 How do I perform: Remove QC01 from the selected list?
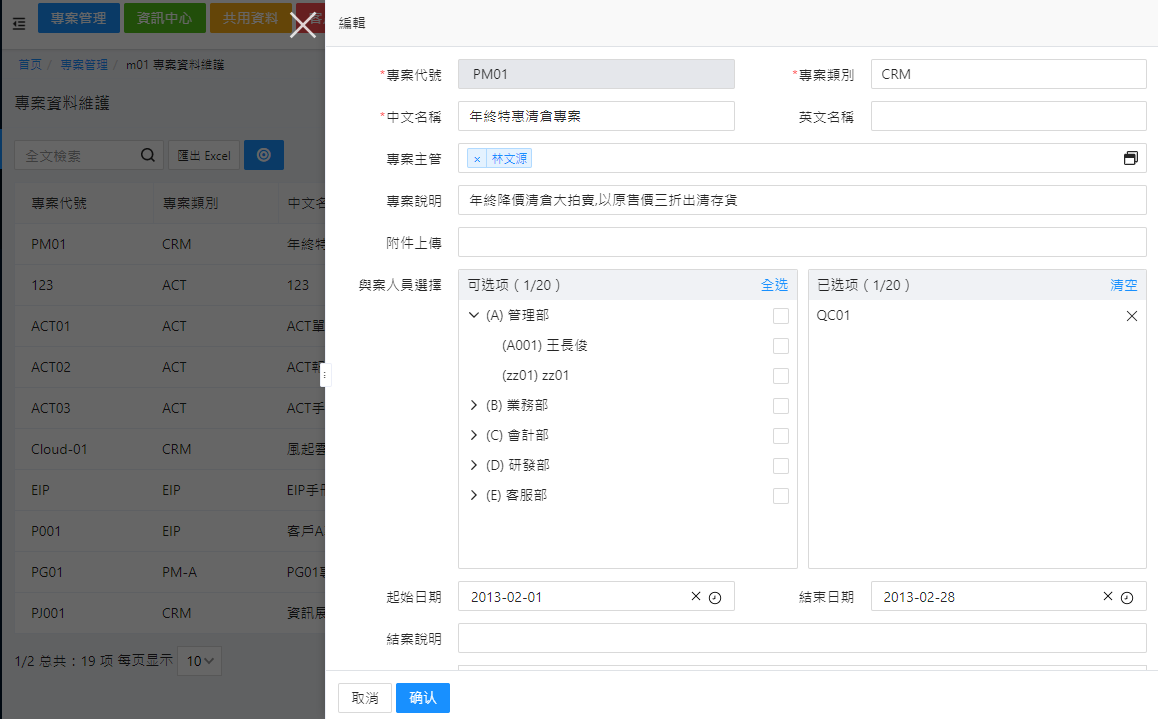pos(1132,316)
